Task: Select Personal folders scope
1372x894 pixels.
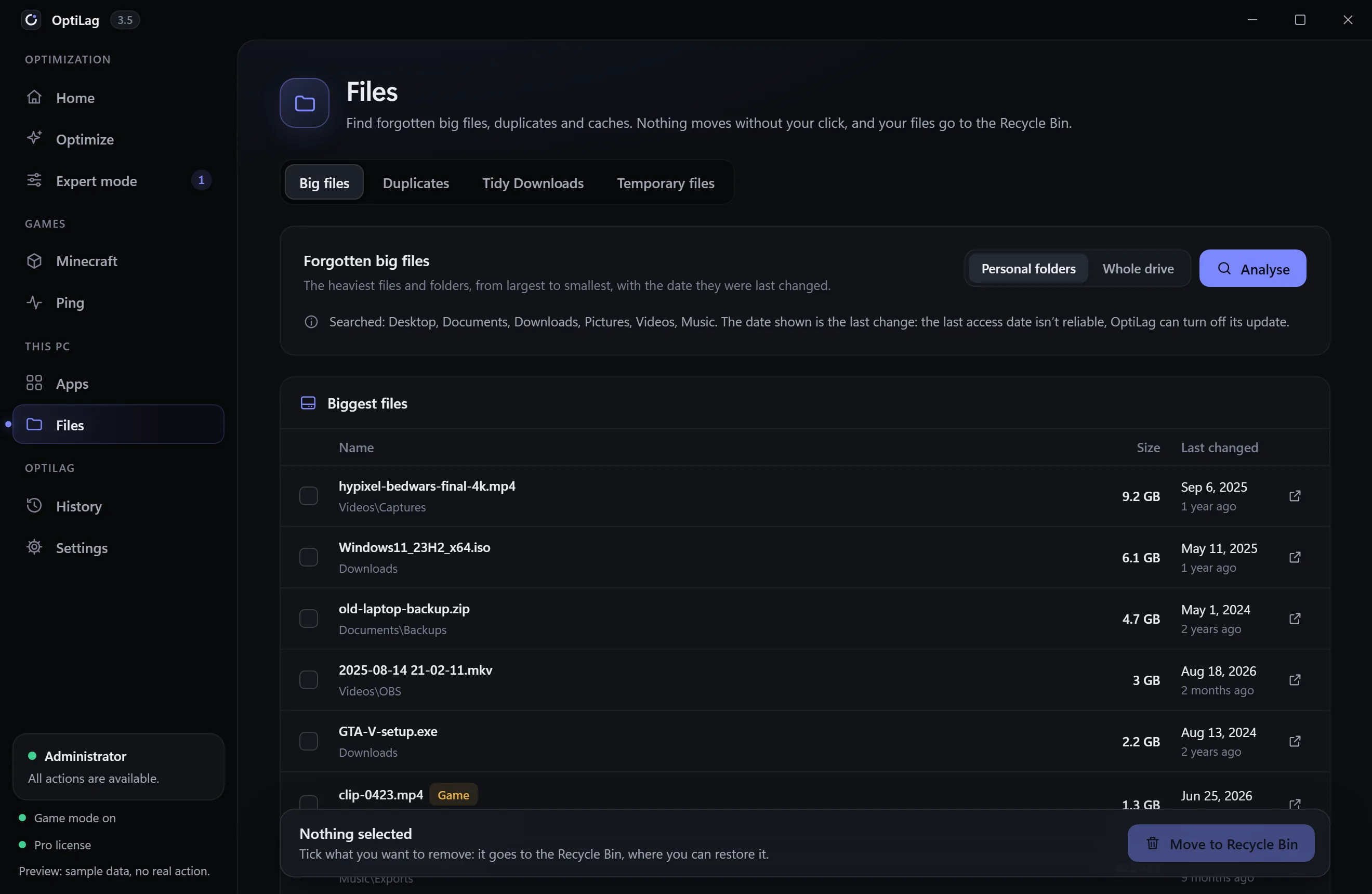Action: pos(1028,269)
